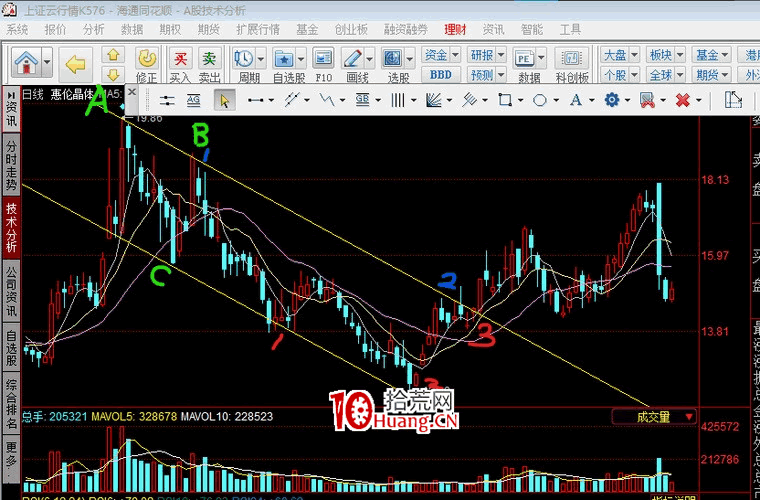Click the AG text label tool icon
Viewport: 760px width, 500px height.
pos(193,100)
